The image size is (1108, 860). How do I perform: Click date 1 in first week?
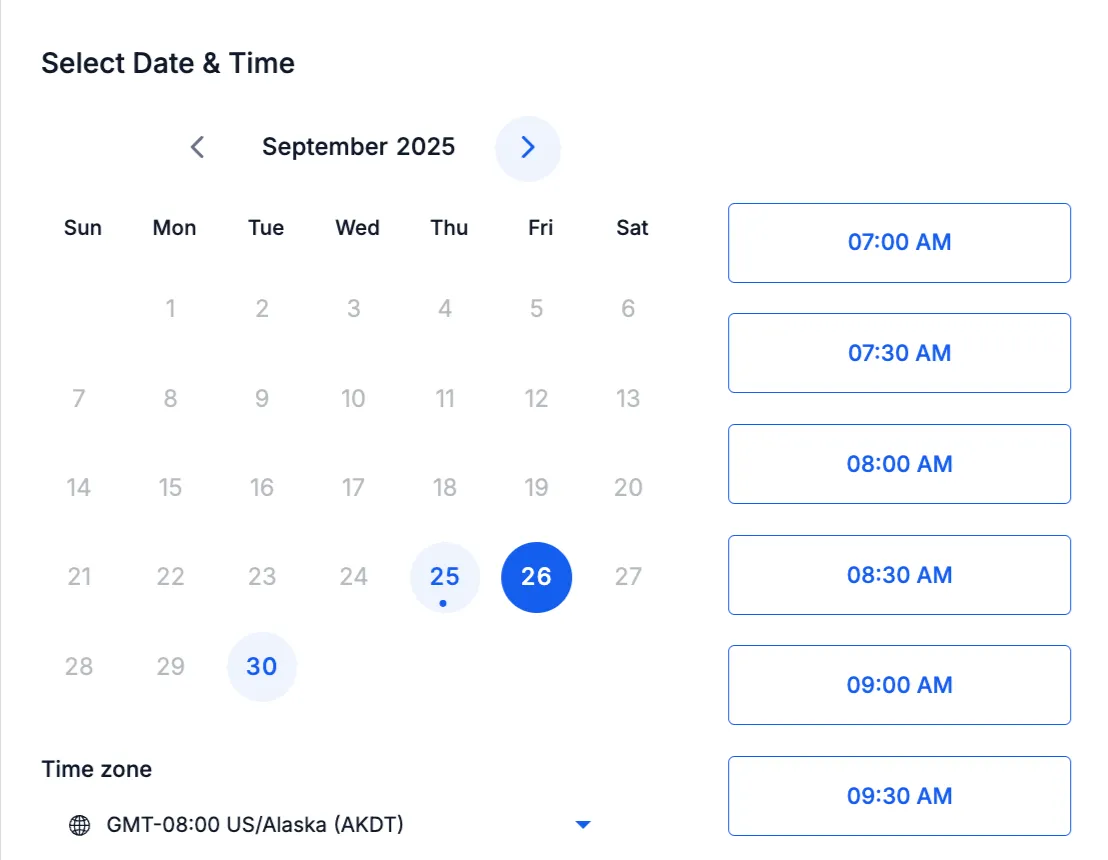[170, 309]
